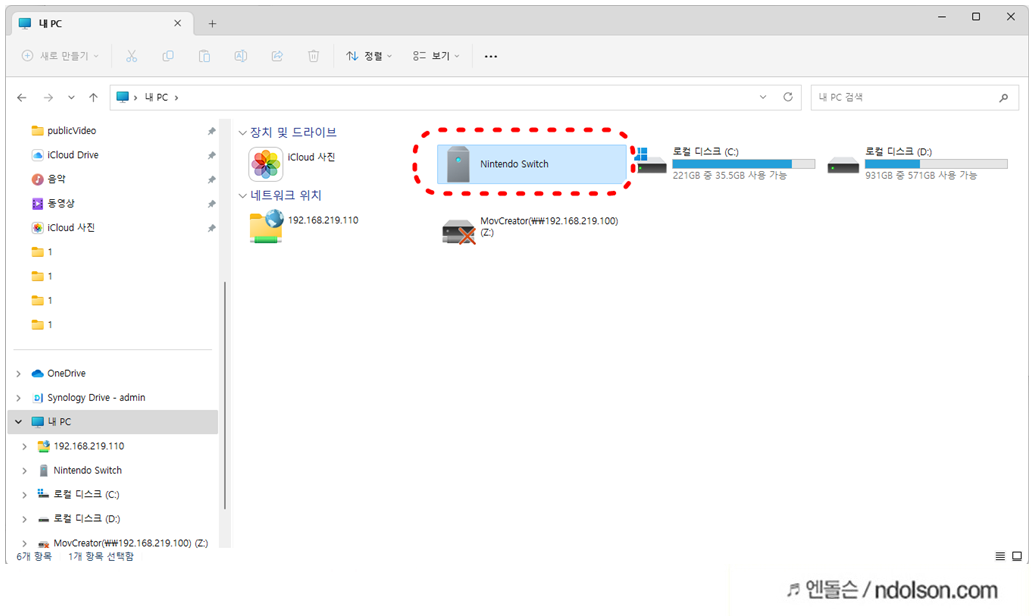Expand 192.168.219.110 in the tree
Image resolution: width=1034 pixels, height=616 pixels.
(24, 447)
